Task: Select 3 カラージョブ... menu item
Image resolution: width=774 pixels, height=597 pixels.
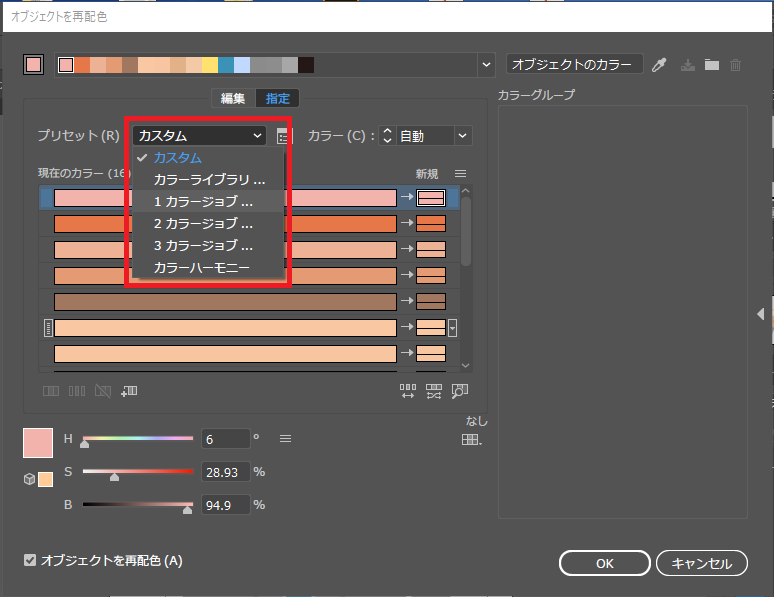Action: [x=209, y=245]
